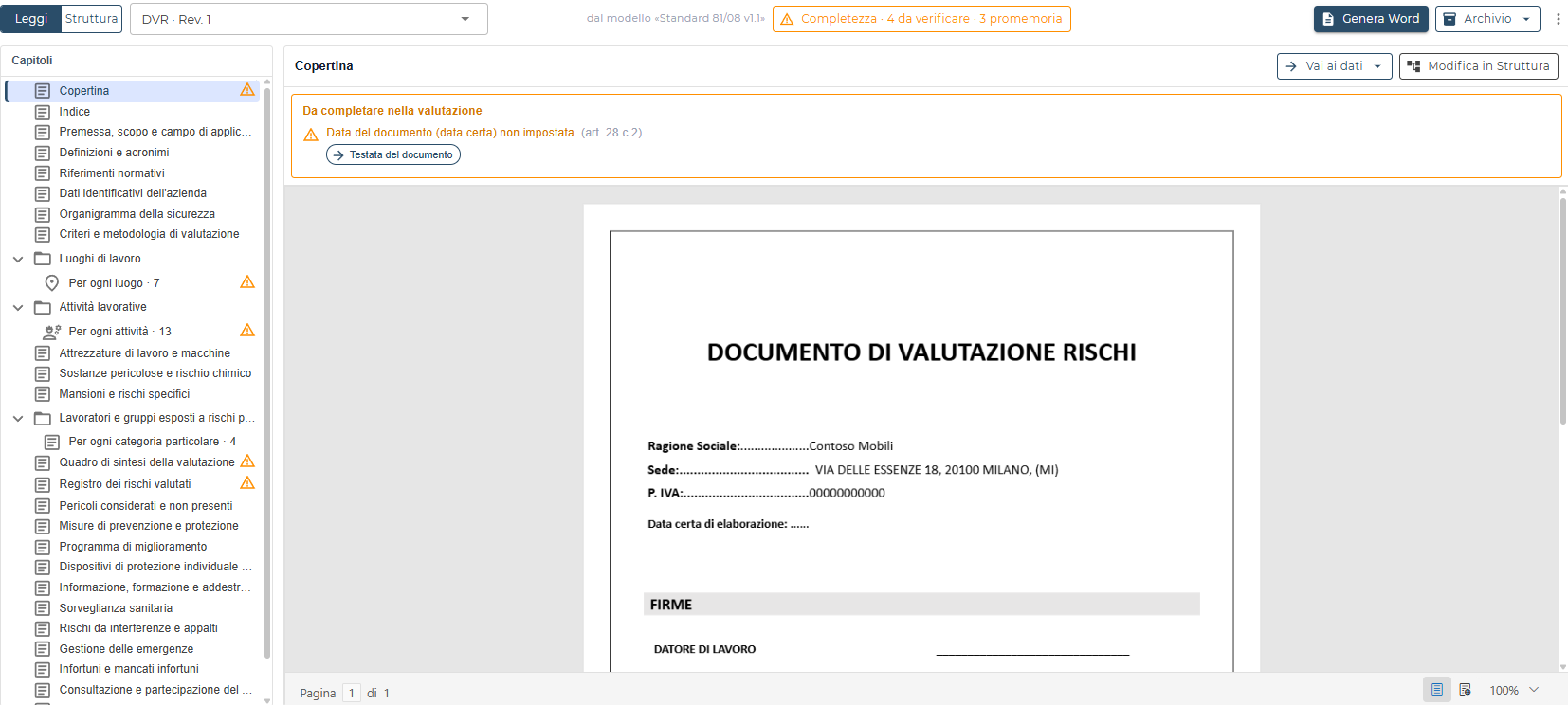This screenshot has width=1568, height=705.
Task: Click the warning icon on the Copertina row
Action: 247,90
